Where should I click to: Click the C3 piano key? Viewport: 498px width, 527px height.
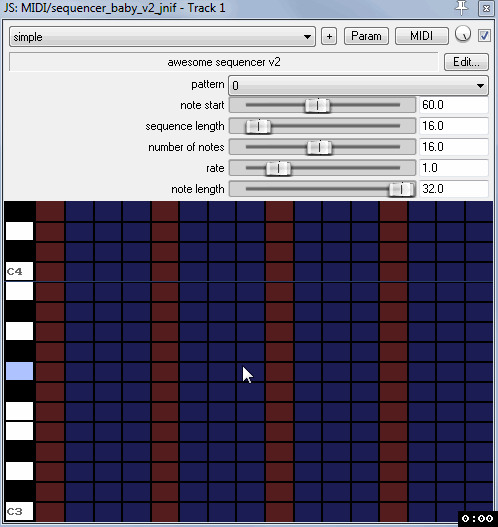(19, 511)
